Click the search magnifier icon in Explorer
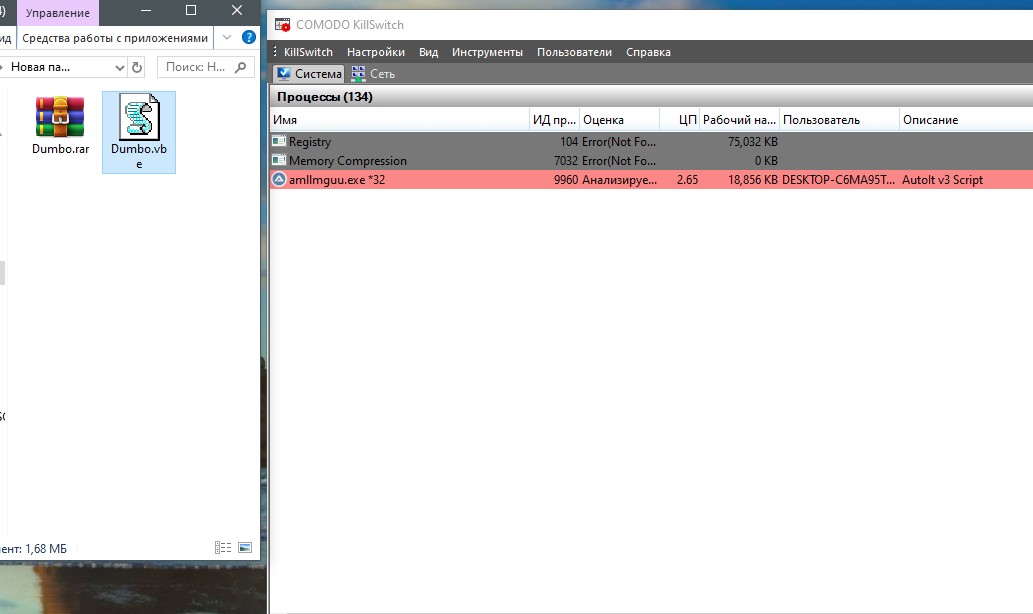Viewport: 1033px width, 614px height. point(240,67)
